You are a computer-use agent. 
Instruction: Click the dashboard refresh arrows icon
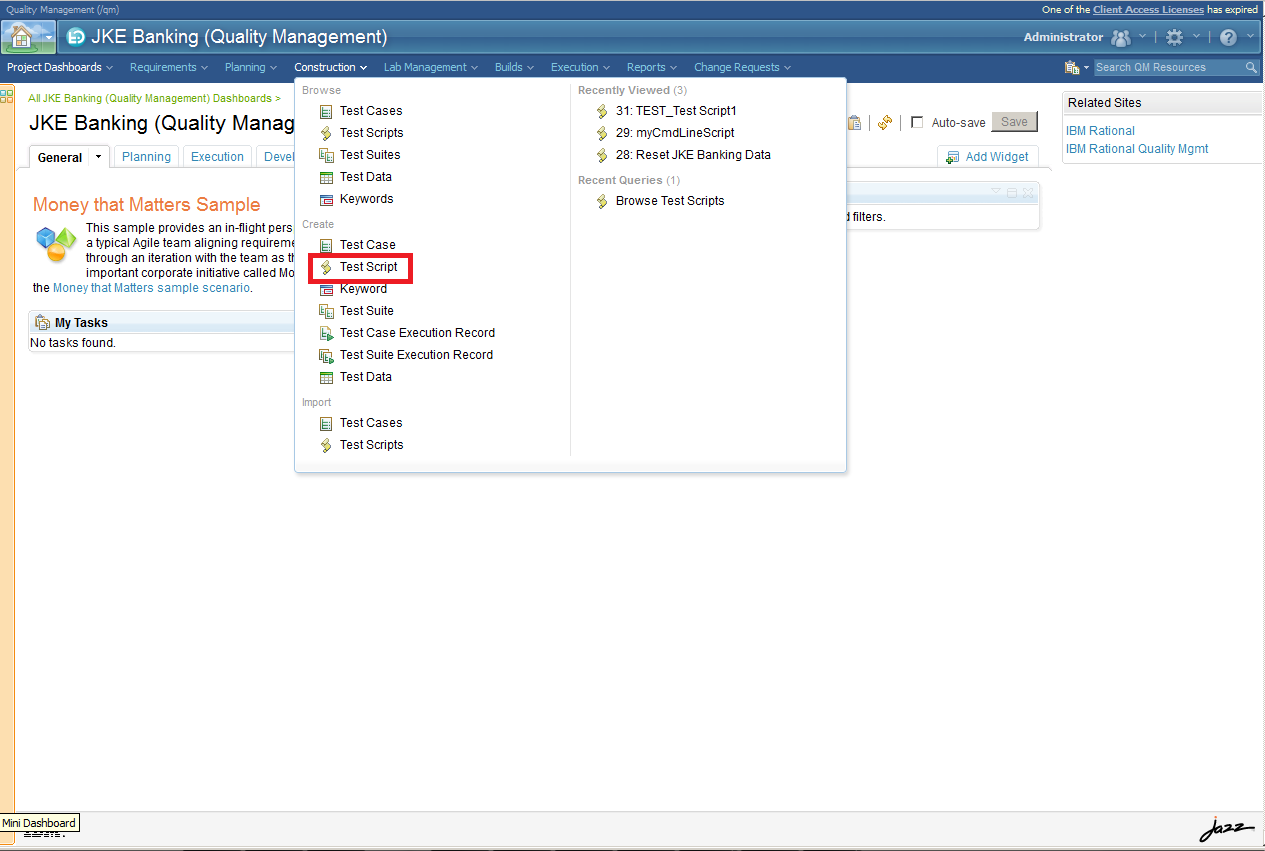click(x=885, y=122)
